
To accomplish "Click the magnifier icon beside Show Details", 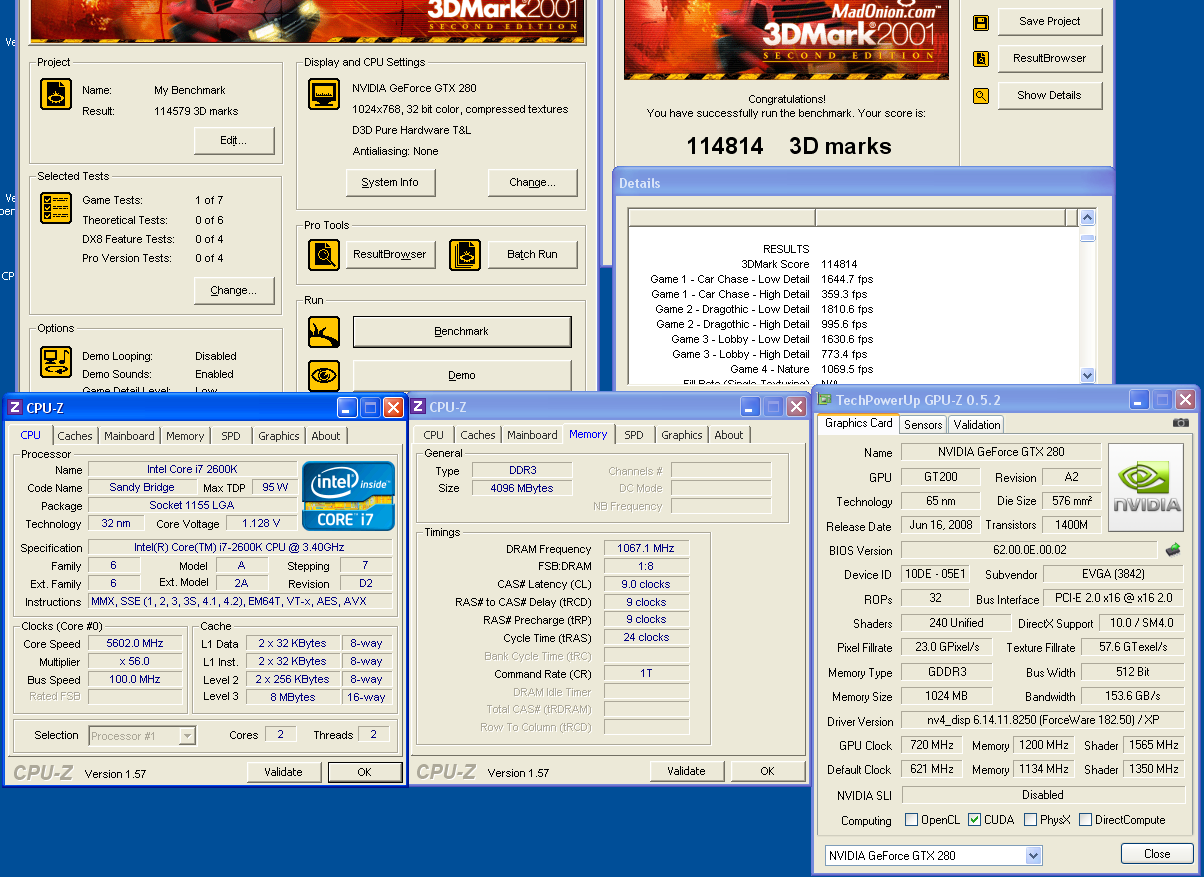I will point(981,96).
